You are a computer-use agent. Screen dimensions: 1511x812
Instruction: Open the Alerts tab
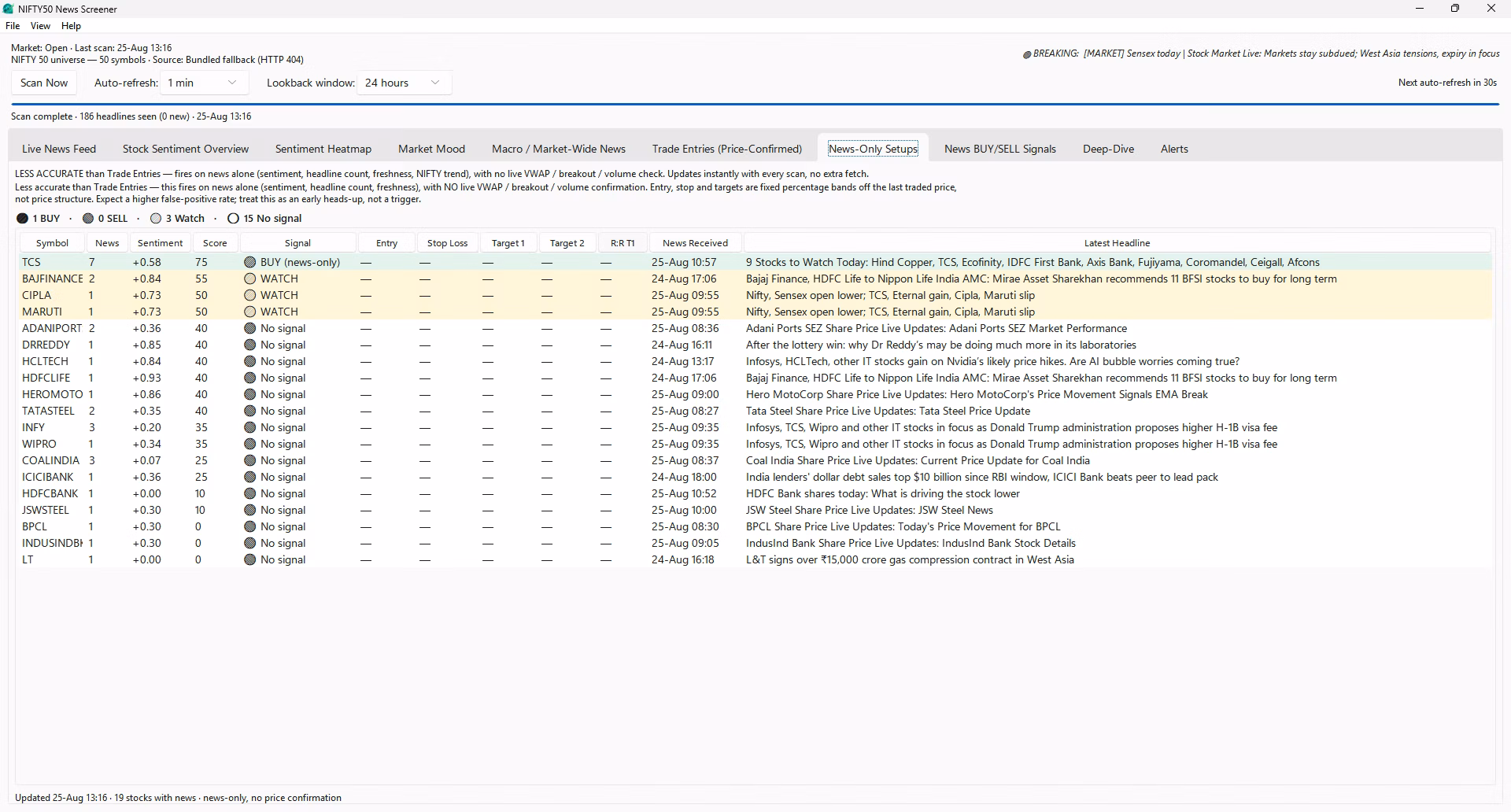tap(1174, 149)
